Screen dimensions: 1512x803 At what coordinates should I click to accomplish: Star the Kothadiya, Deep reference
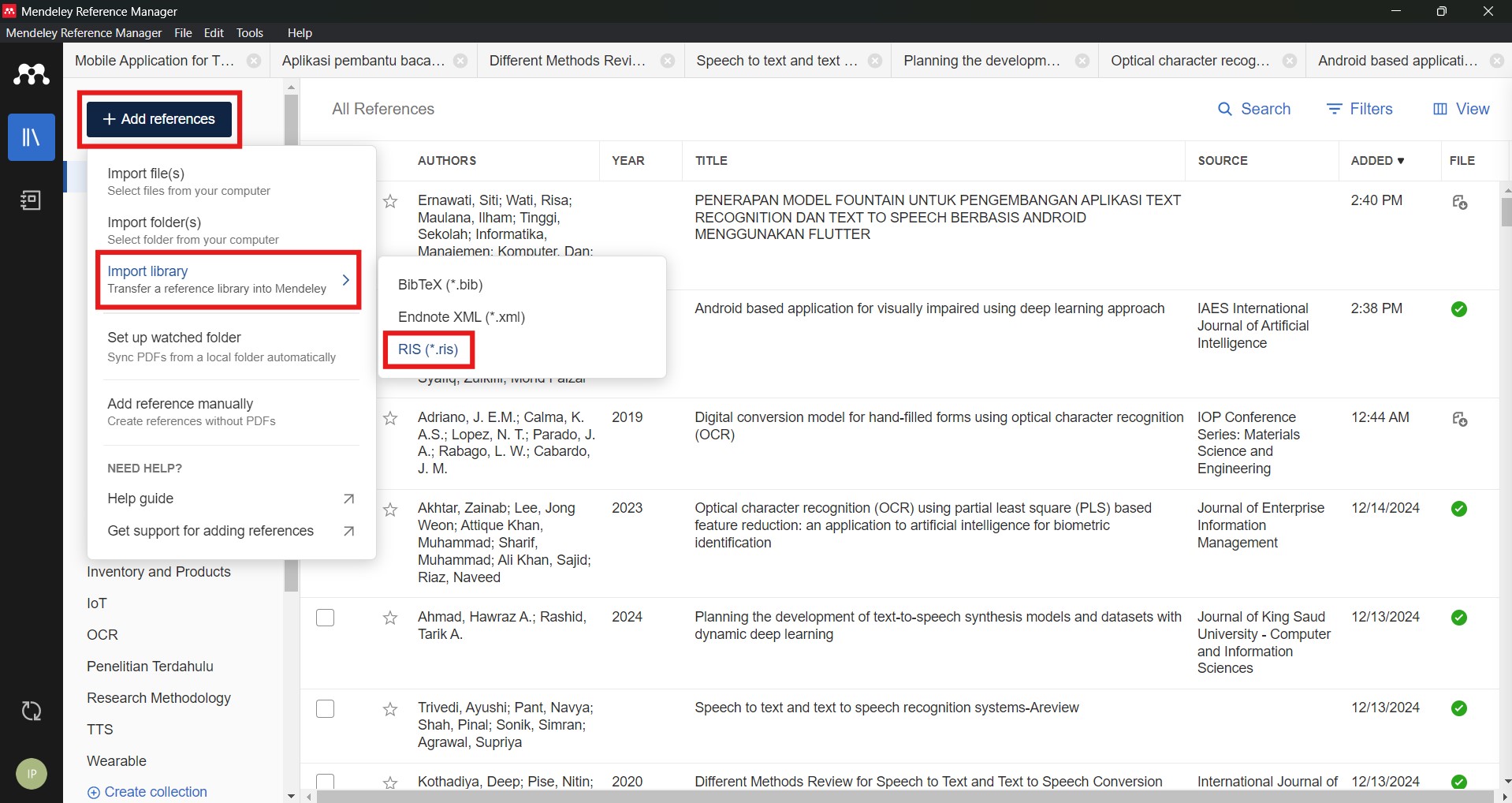390,782
